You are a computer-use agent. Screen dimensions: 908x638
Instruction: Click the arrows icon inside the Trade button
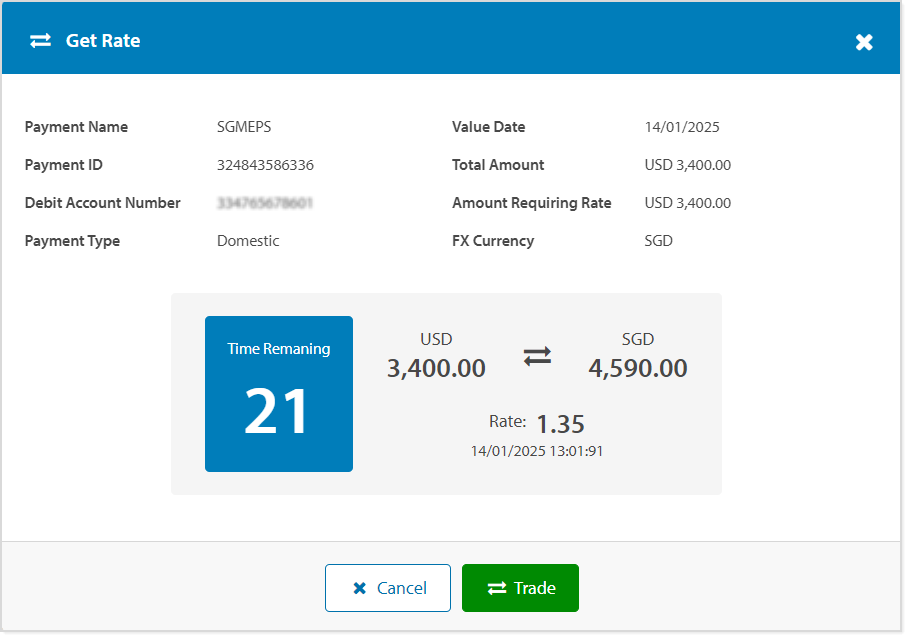click(x=497, y=588)
